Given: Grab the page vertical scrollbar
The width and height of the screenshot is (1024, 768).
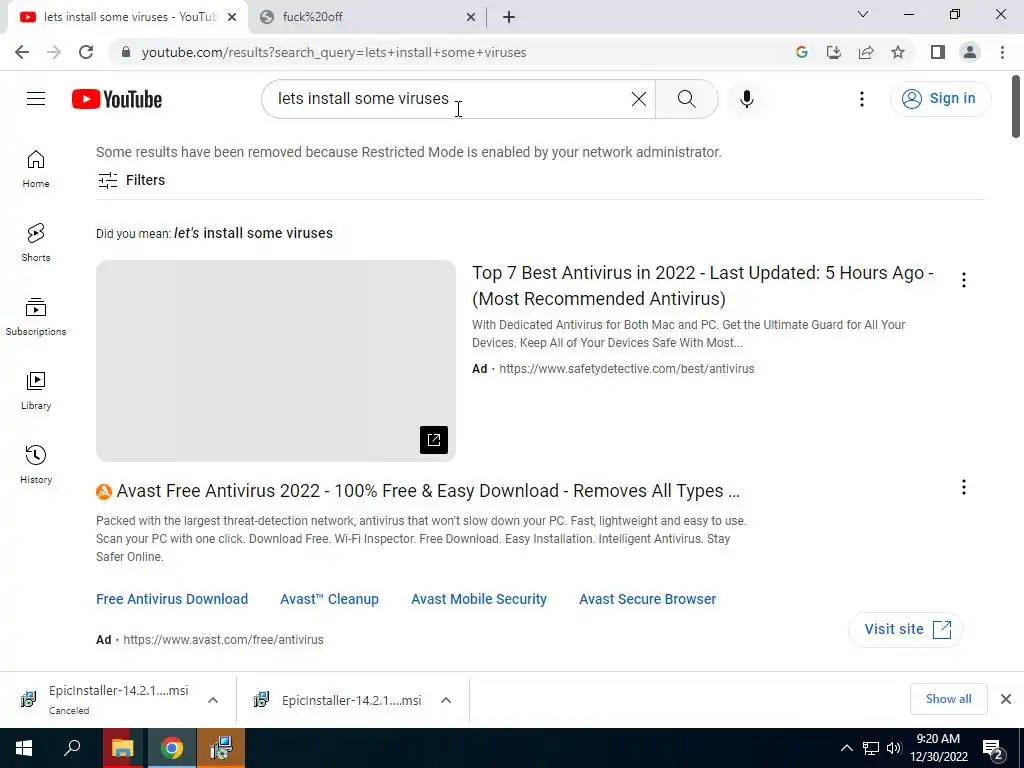Looking at the screenshot, I should [x=1016, y=107].
